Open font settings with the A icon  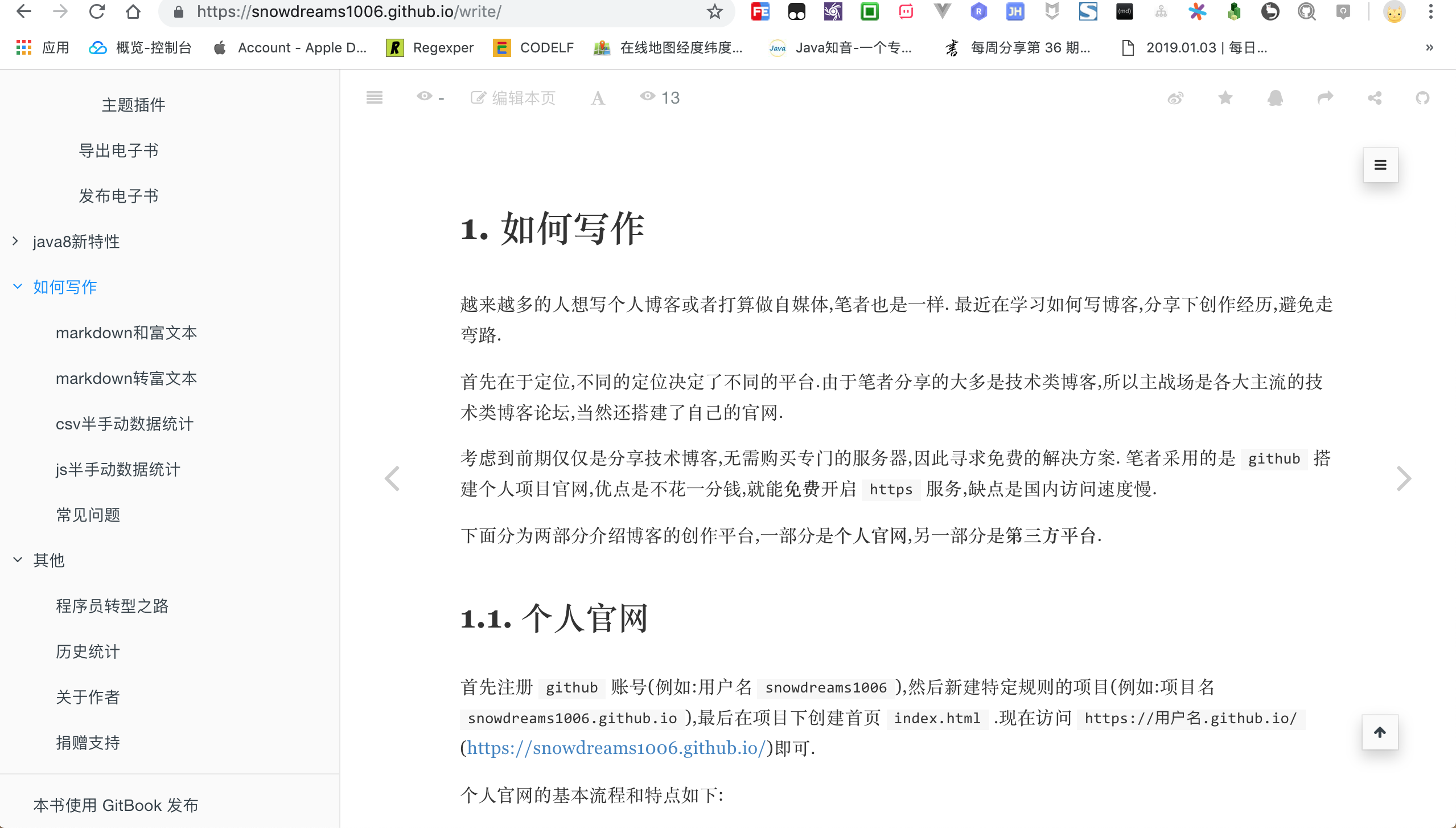click(597, 98)
